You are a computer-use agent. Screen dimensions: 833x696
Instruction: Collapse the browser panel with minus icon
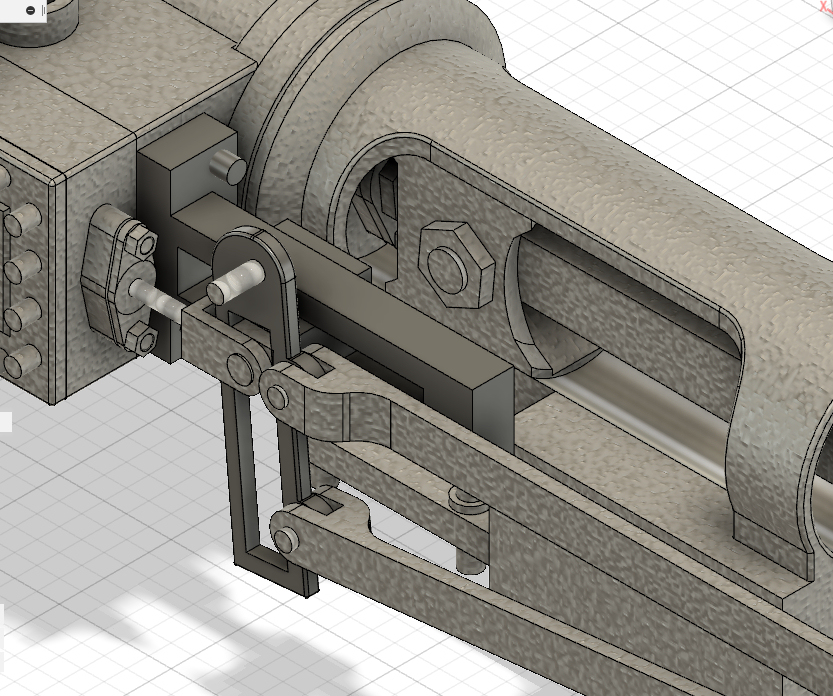click(30, 10)
